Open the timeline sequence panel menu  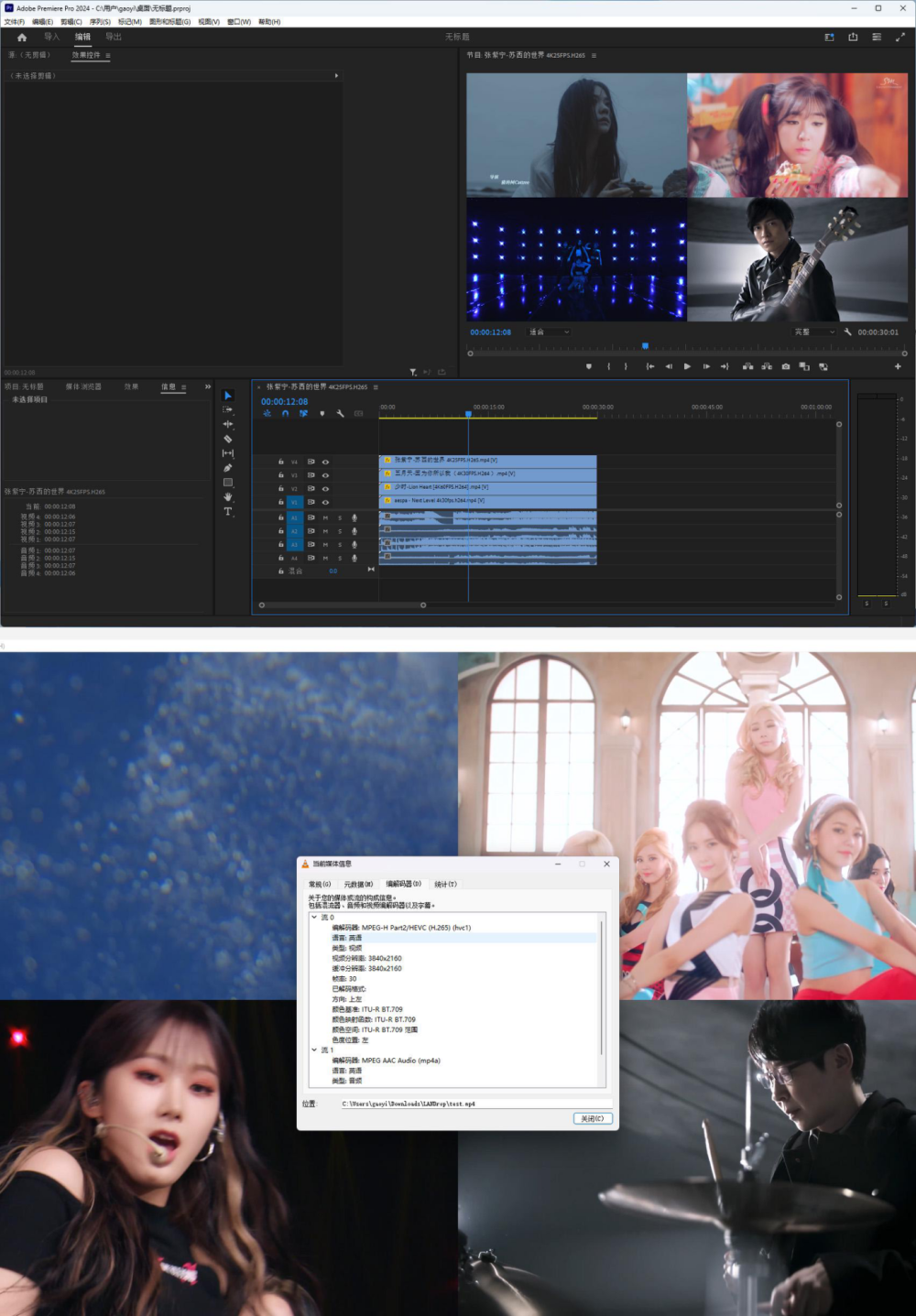pos(376,387)
